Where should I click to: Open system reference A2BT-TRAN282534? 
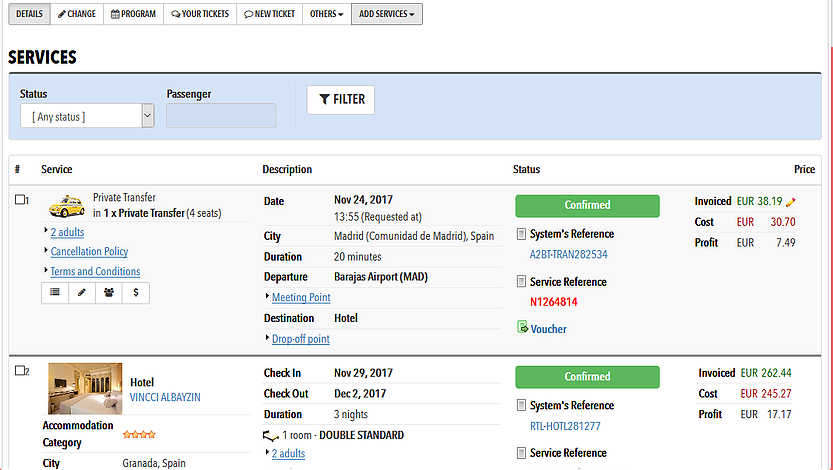[x=568, y=254]
